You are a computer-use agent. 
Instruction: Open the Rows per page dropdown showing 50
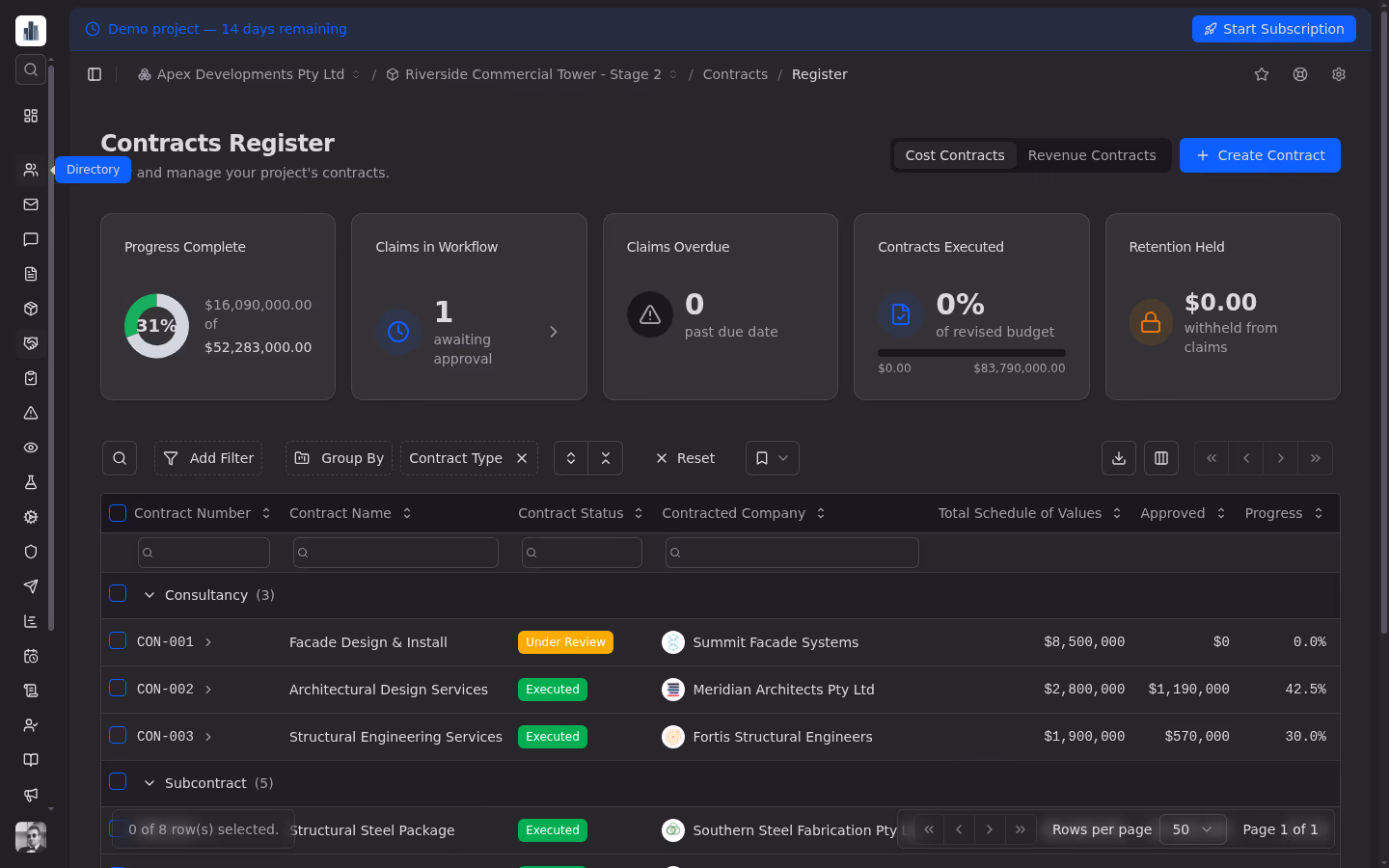coord(1192,829)
